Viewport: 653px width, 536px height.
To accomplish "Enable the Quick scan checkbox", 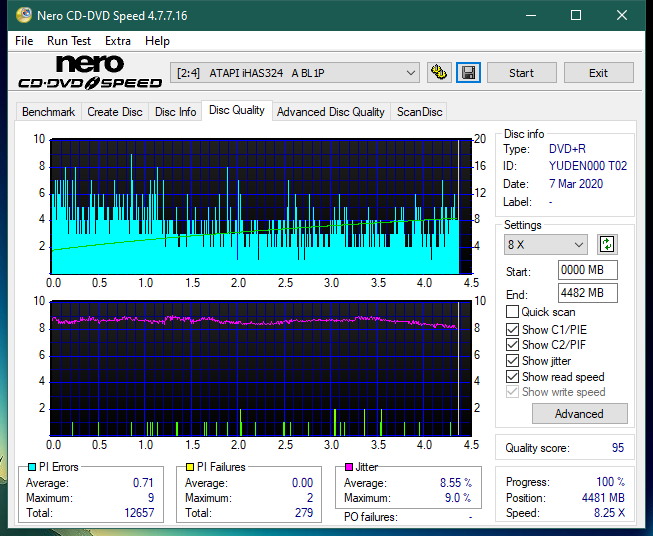I will point(512,312).
